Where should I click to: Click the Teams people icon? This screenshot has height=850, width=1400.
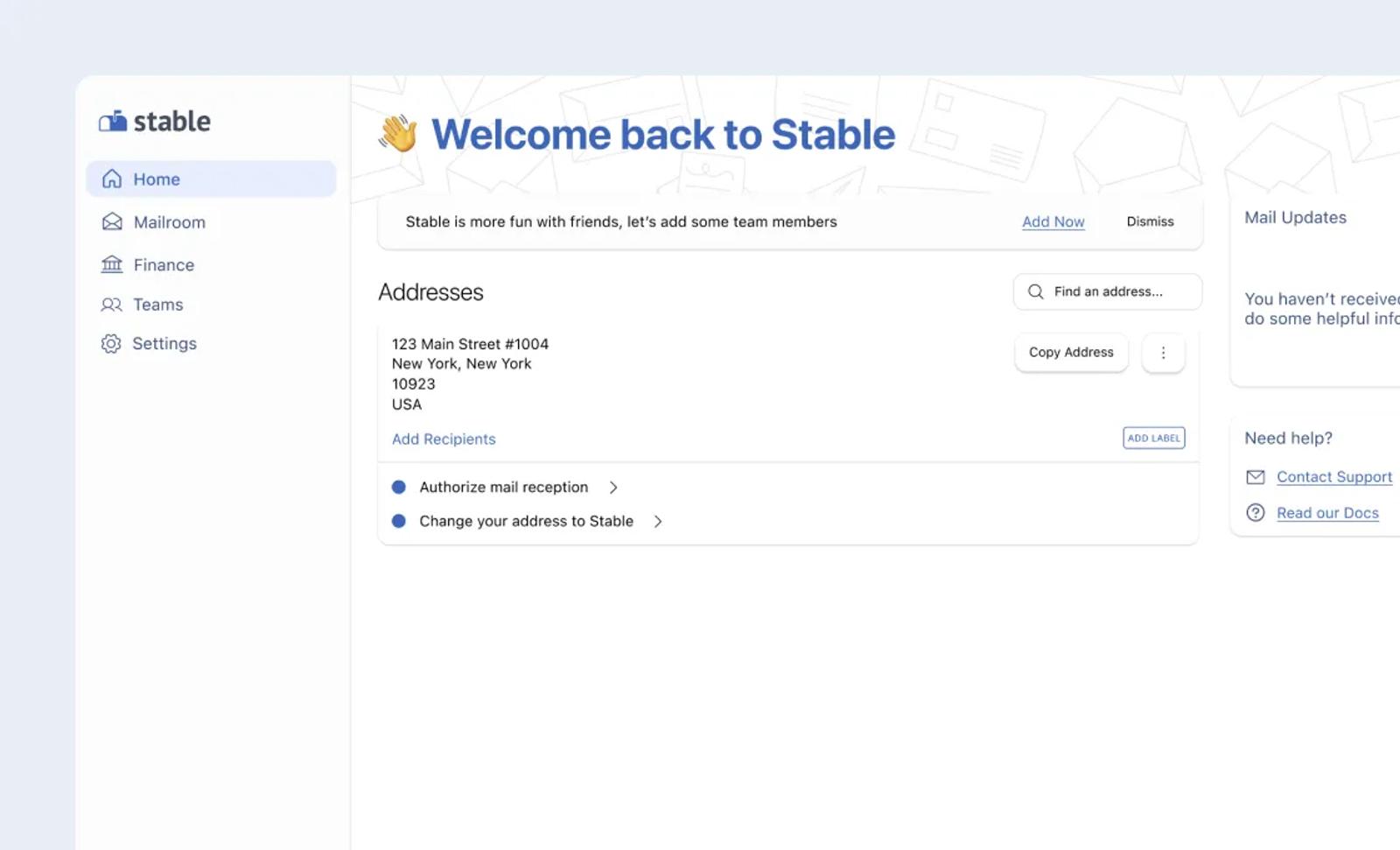(111, 305)
